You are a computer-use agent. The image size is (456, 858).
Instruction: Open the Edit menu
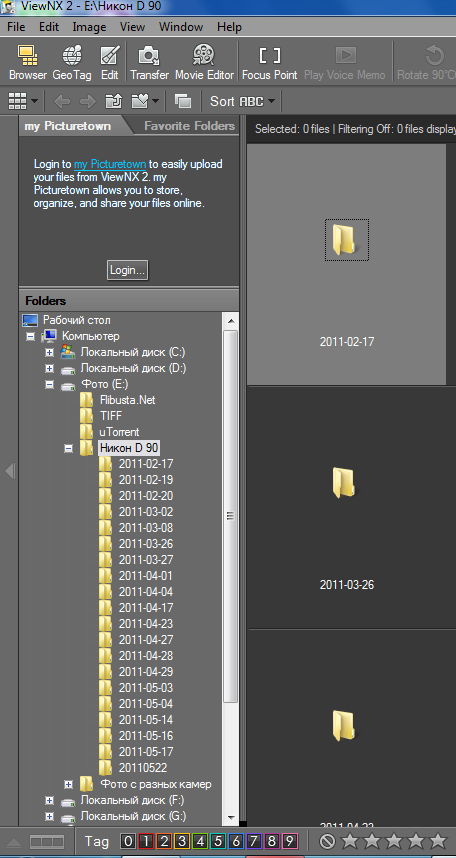pyautogui.click(x=49, y=27)
